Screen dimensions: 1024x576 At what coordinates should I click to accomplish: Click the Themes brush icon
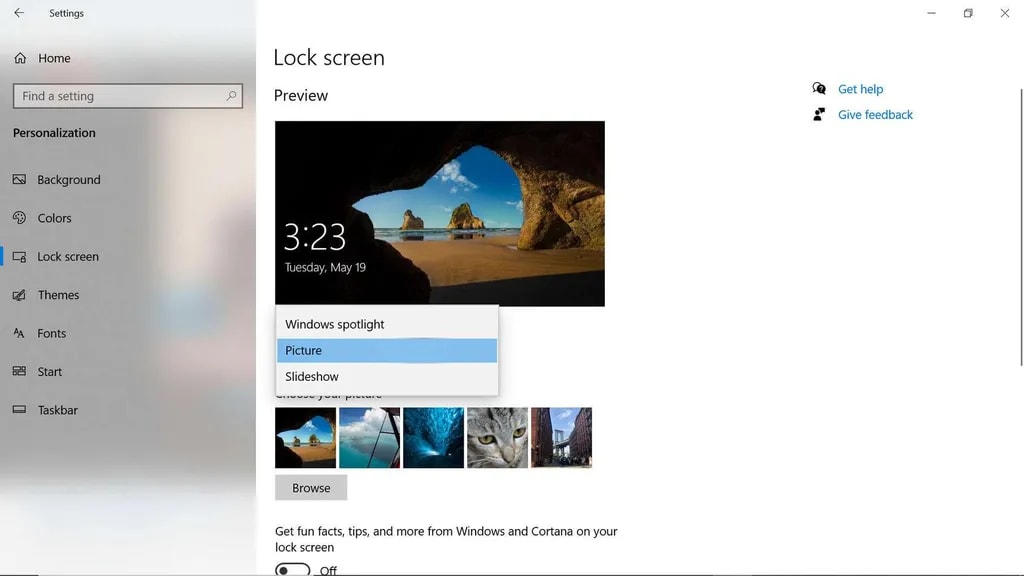click(x=19, y=295)
